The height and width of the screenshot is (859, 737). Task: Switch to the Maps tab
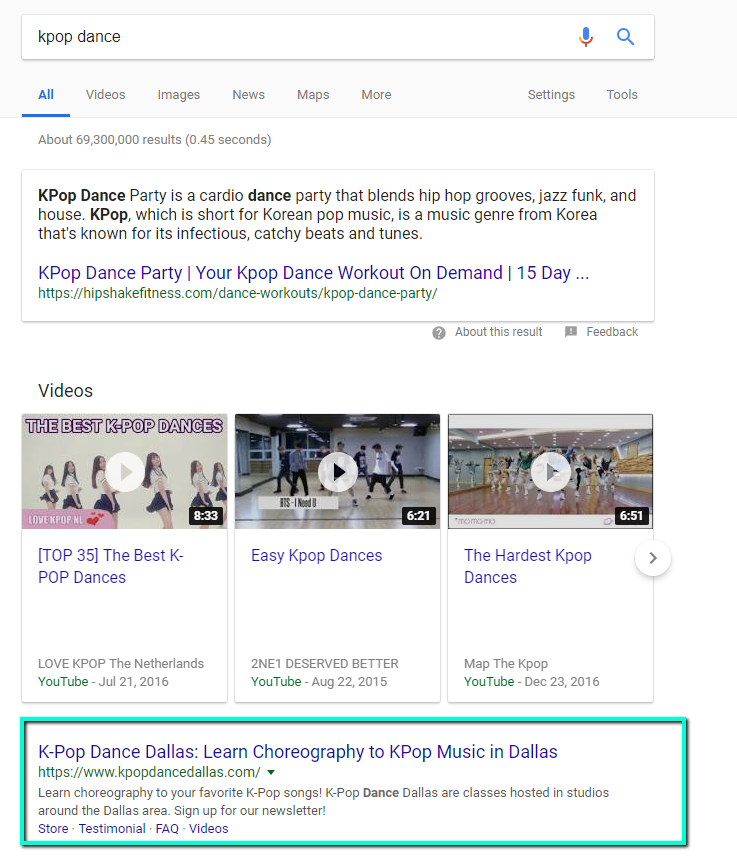click(x=313, y=95)
